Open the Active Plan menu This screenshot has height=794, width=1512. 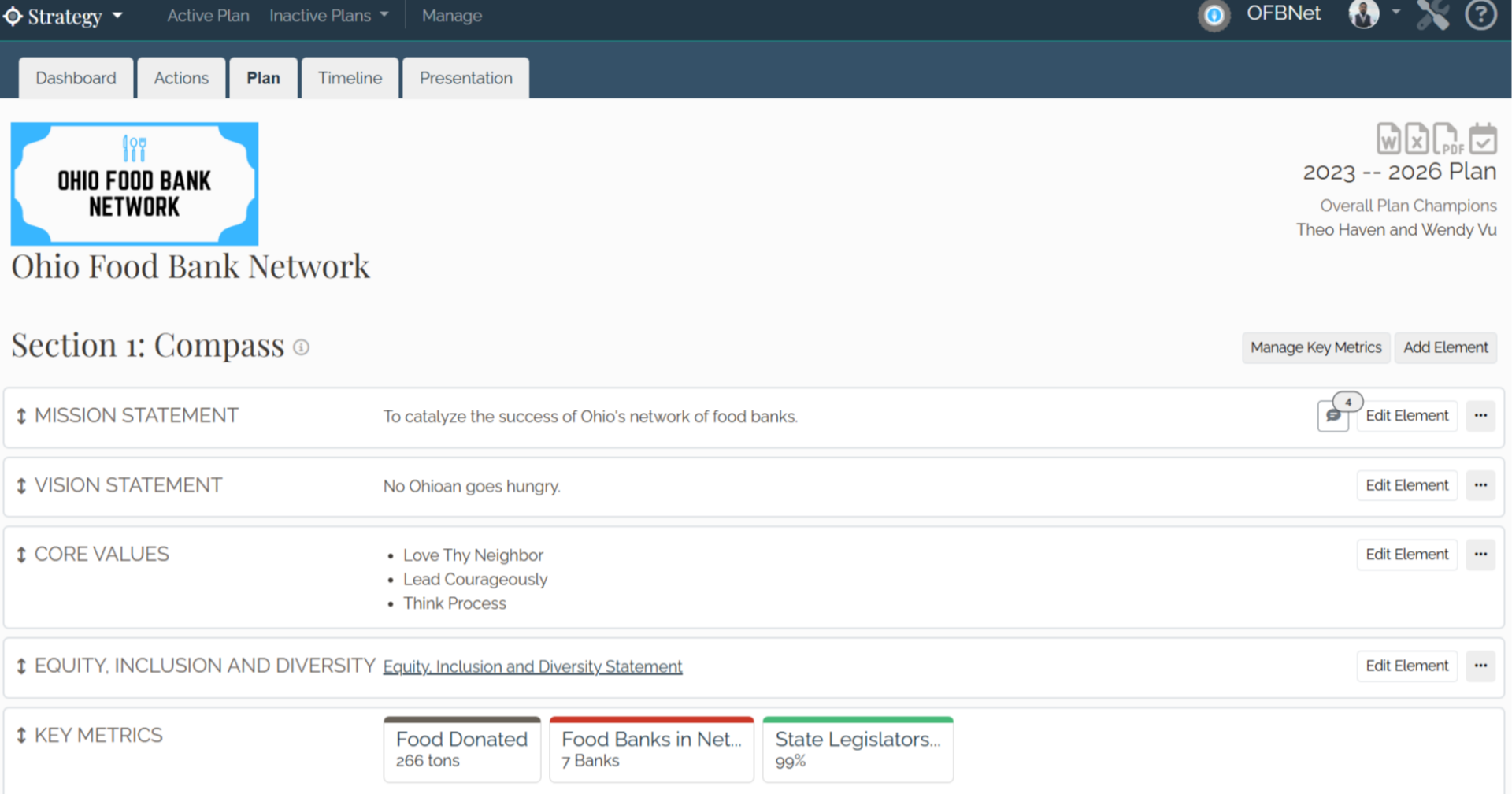208,16
